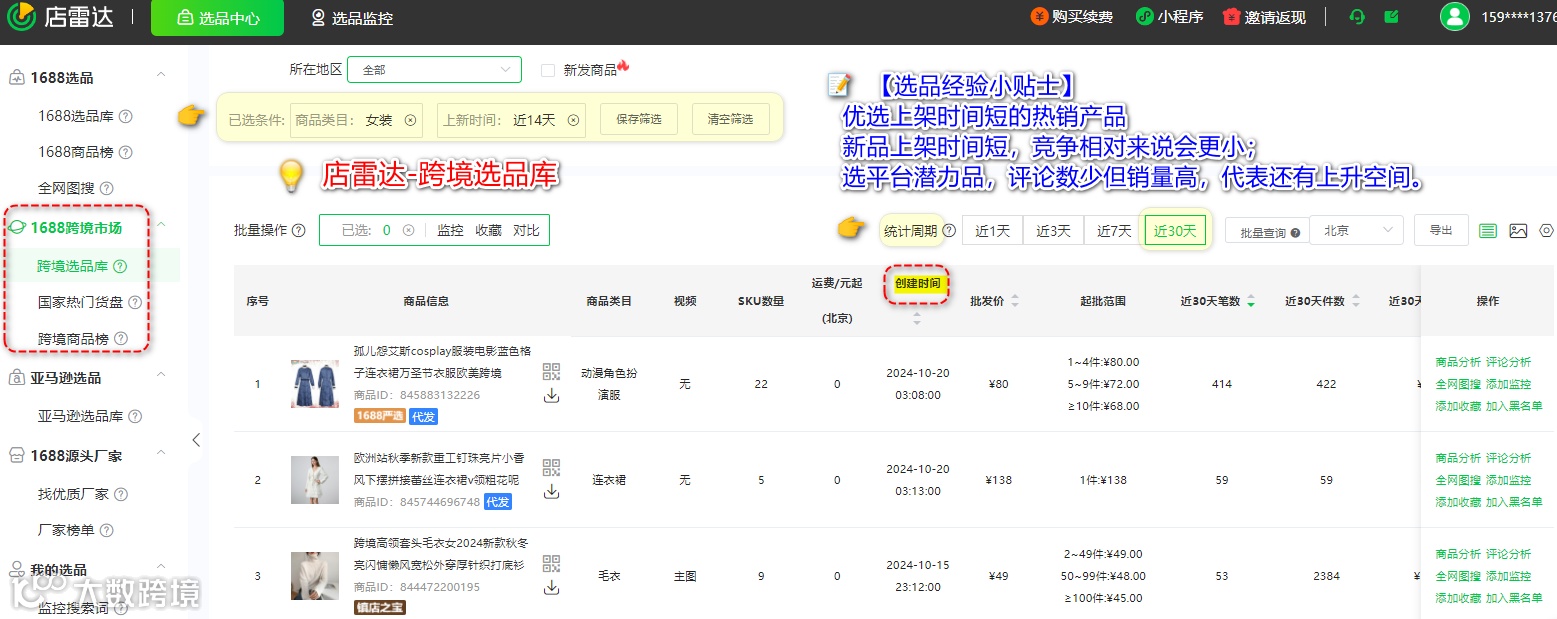
Task: Collapse the left sidebar arrow
Action: (196, 440)
